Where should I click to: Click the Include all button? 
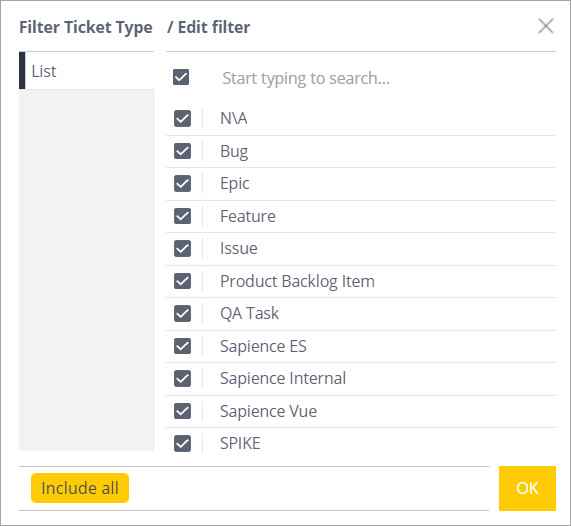(80, 488)
